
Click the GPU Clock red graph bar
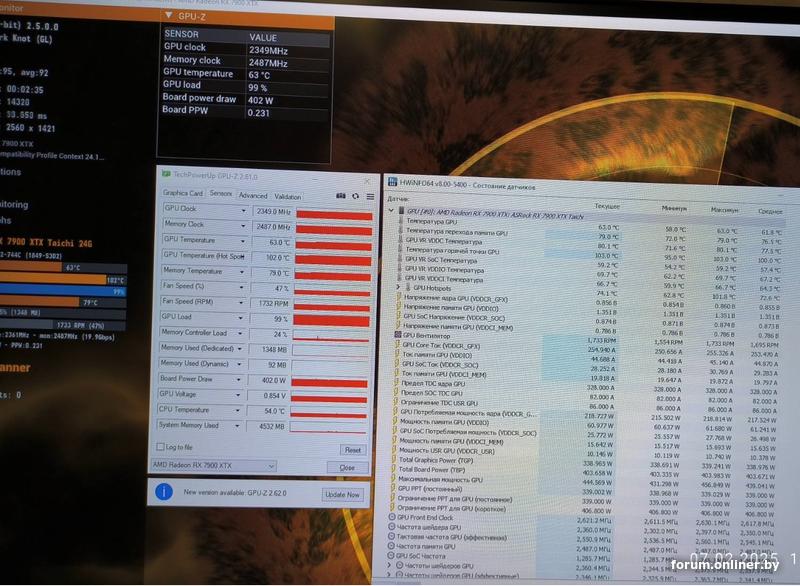(334, 215)
